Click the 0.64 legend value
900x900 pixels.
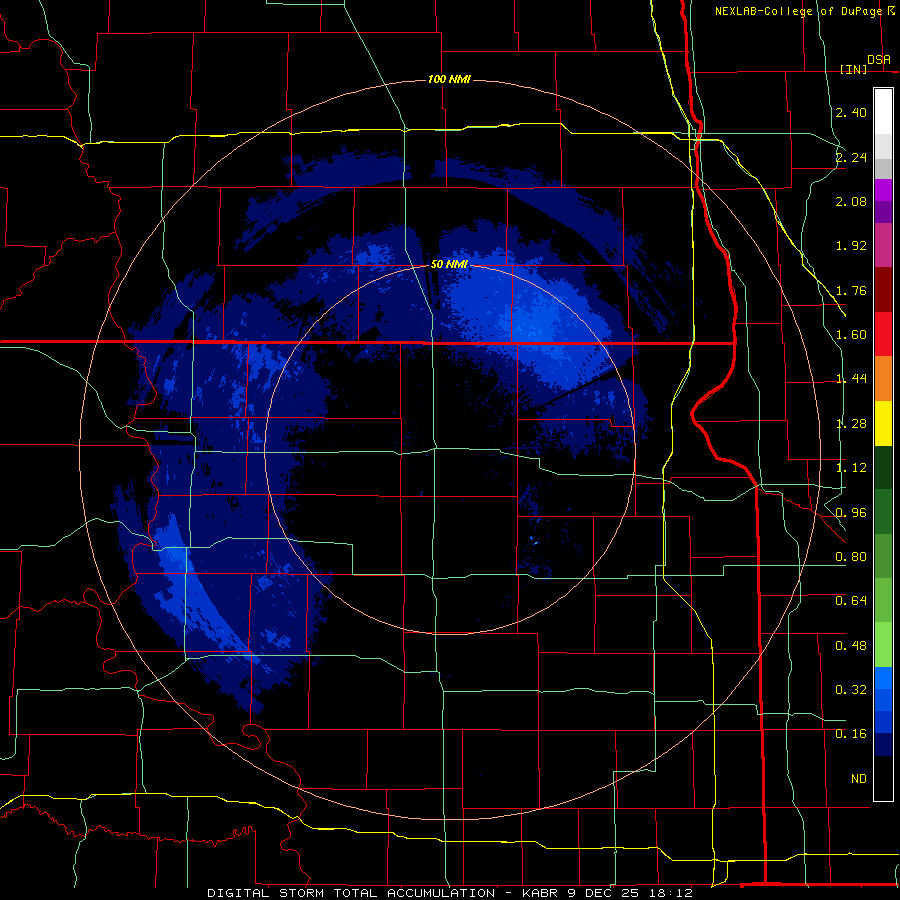pos(851,601)
